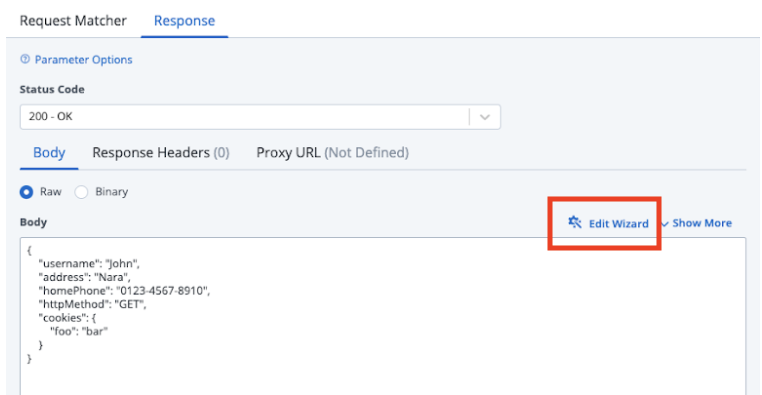Click the "foo": "bar" line in body
This screenshot has width=762, height=395.
click(x=79, y=331)
